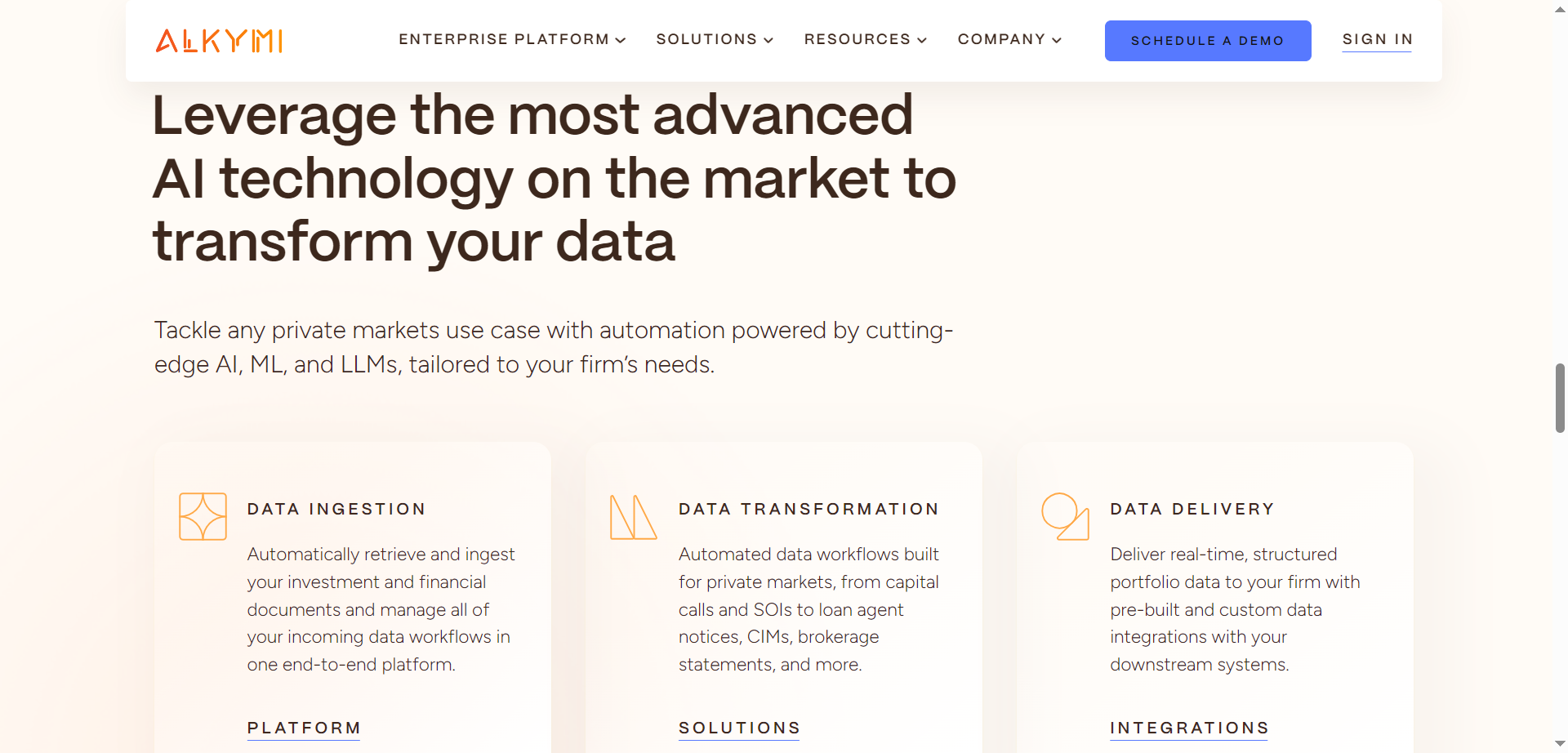1568x753 pixels.
Task: Click the Integrations link under Data Delivery
Action: click(1189, 728)
